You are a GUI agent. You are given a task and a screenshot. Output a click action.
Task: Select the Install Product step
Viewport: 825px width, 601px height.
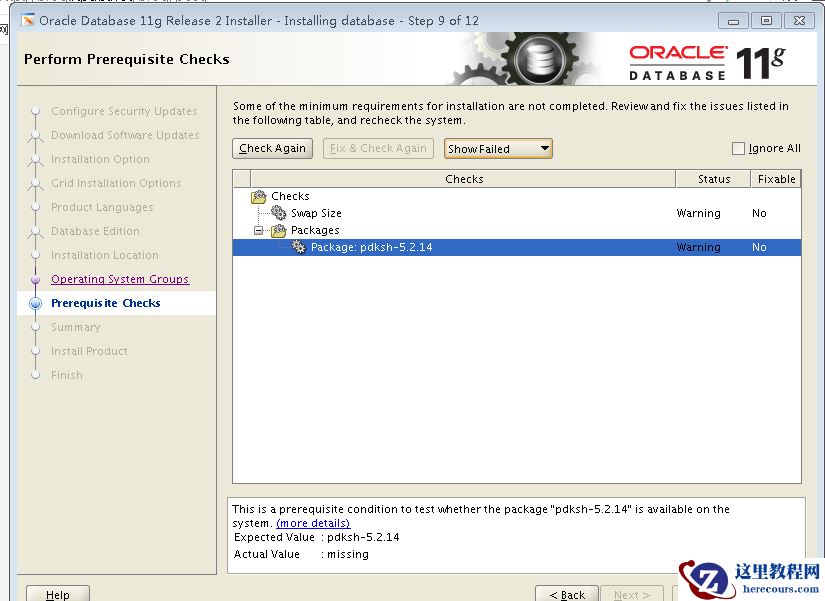(89, 351)
